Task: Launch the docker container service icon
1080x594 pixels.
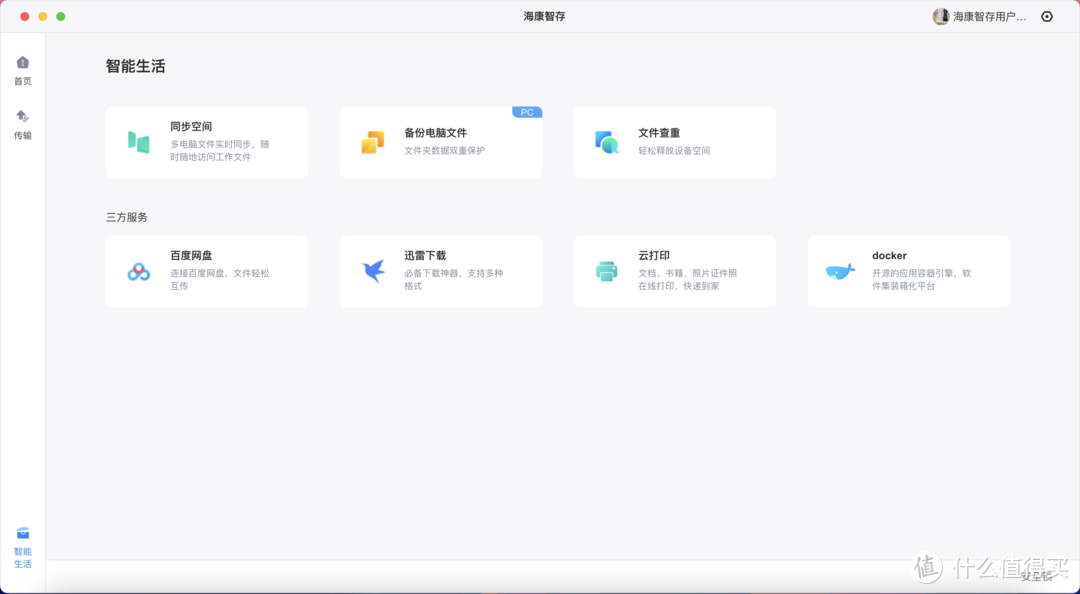Action: (841, 270)
